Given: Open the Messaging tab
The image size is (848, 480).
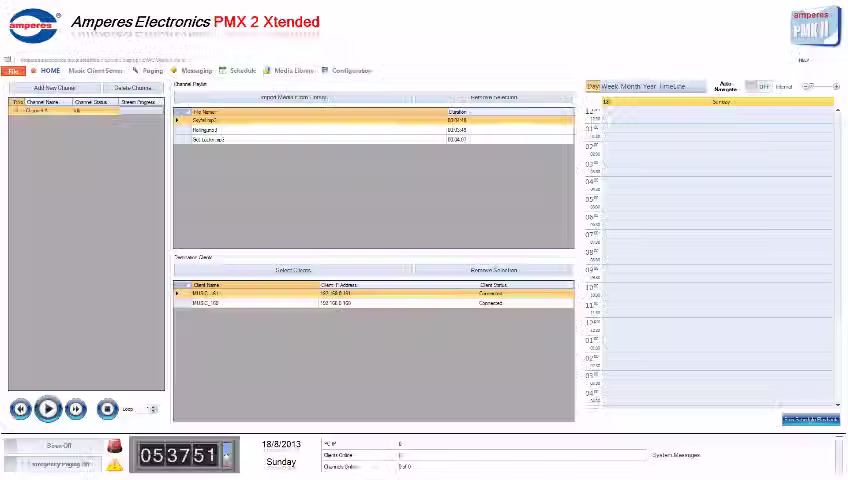Looking at the screenshot, I should (197, 71).
